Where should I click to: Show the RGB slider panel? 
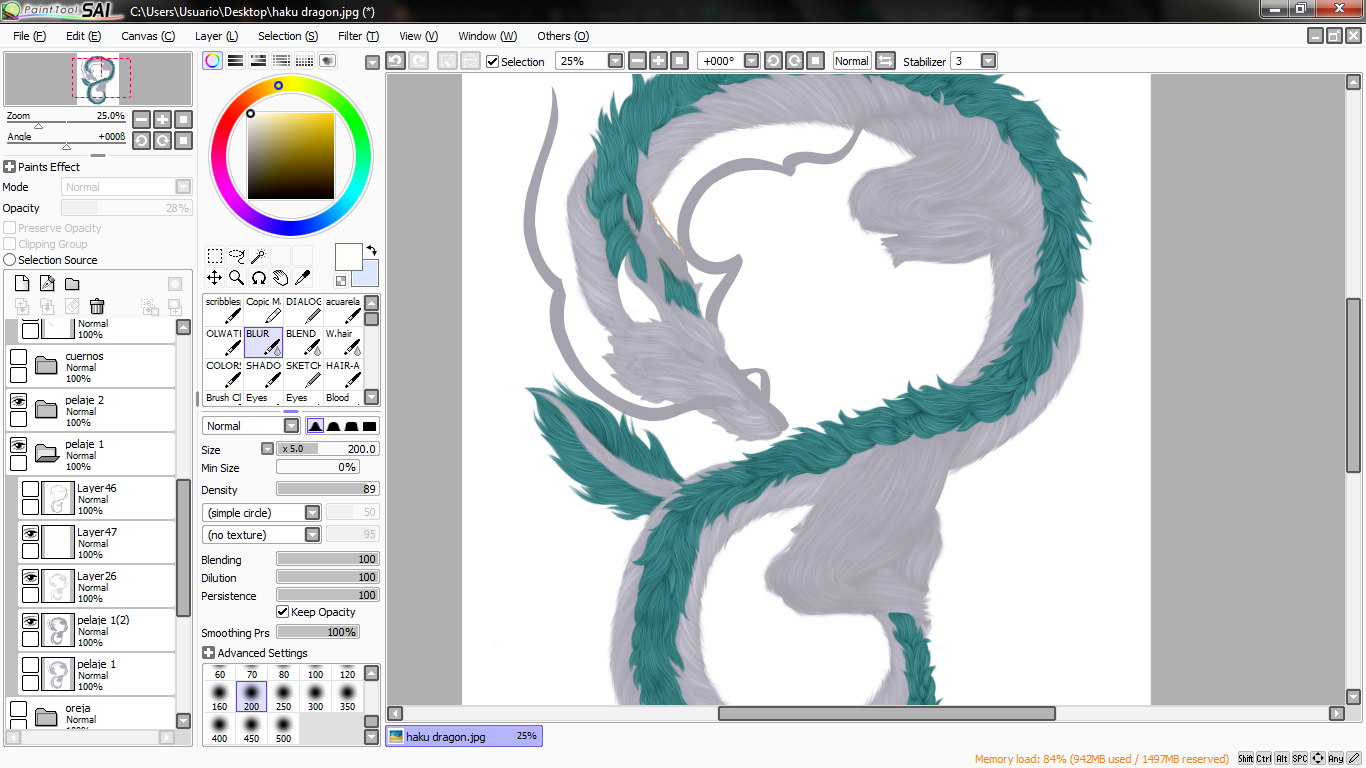point(235,61)
